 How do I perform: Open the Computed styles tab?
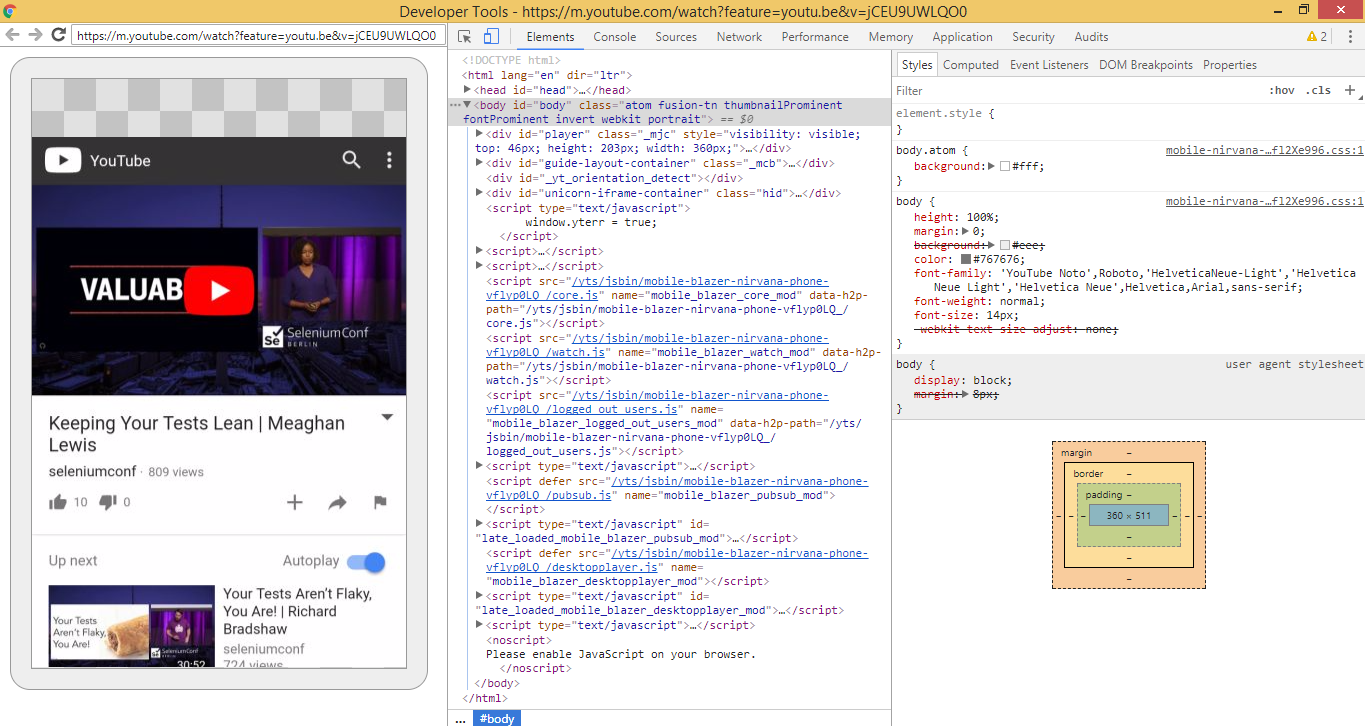(970, 64)
